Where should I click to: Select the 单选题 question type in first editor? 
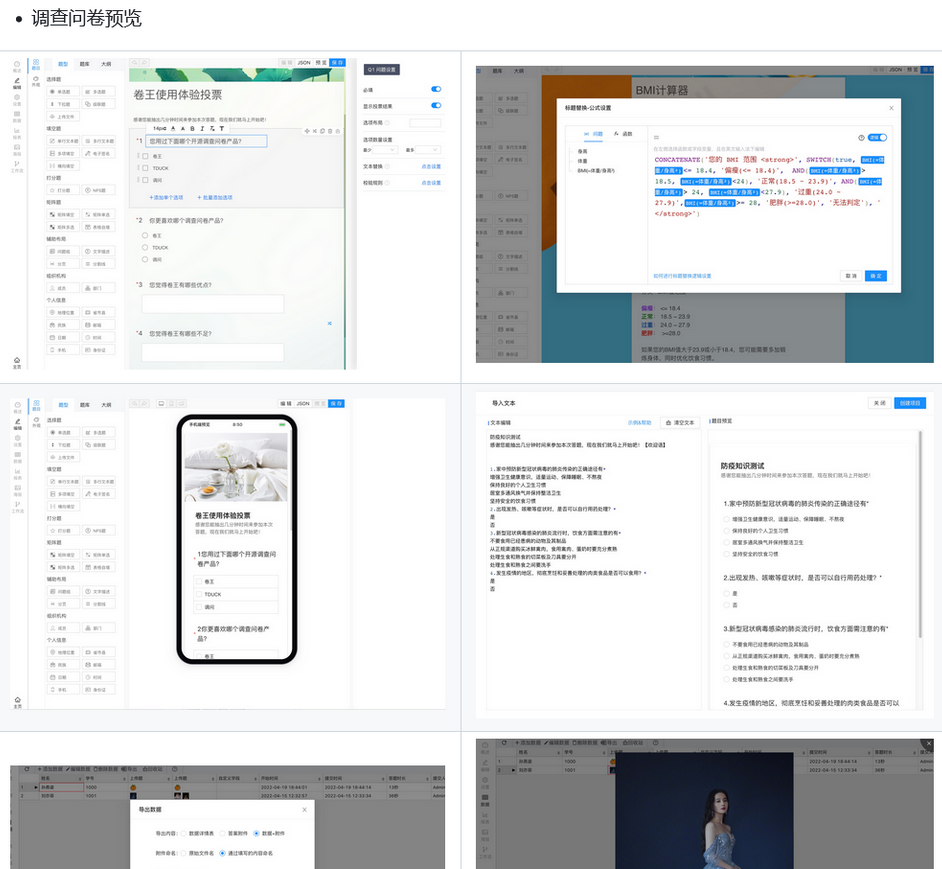62,91
